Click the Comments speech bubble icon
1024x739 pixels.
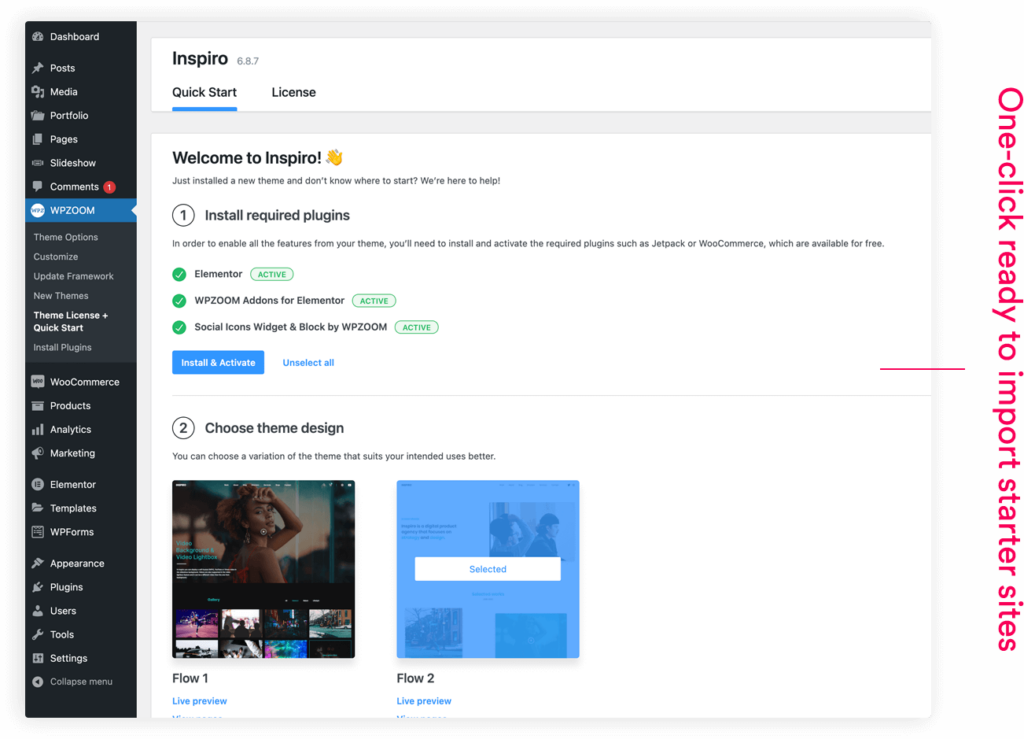(38, 187)
